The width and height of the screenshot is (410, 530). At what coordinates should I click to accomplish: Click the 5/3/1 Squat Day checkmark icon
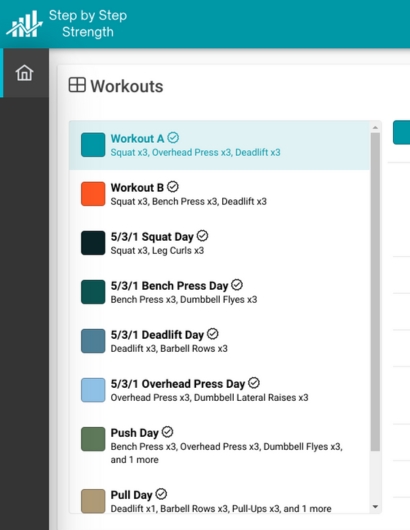pyautogui.click(x=202, y=236)
